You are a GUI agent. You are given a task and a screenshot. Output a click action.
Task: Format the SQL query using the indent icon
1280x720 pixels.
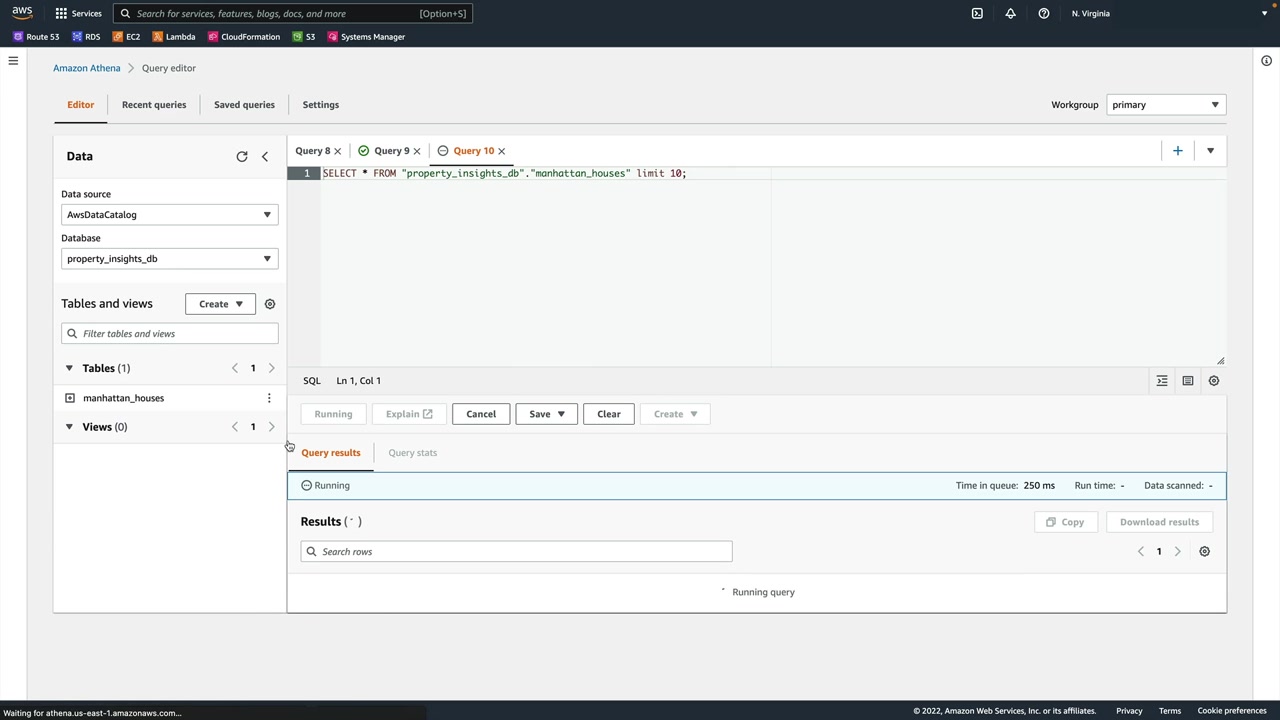(1162, 381)
